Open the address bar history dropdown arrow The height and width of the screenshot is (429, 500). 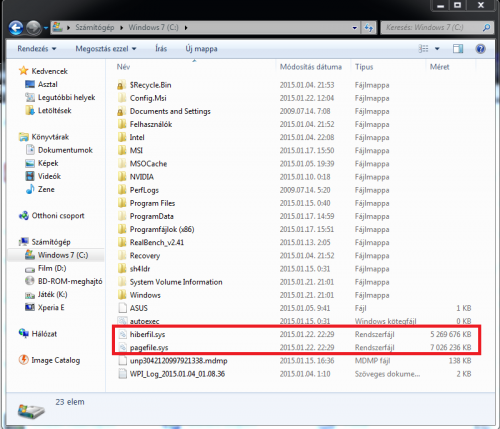355,28
